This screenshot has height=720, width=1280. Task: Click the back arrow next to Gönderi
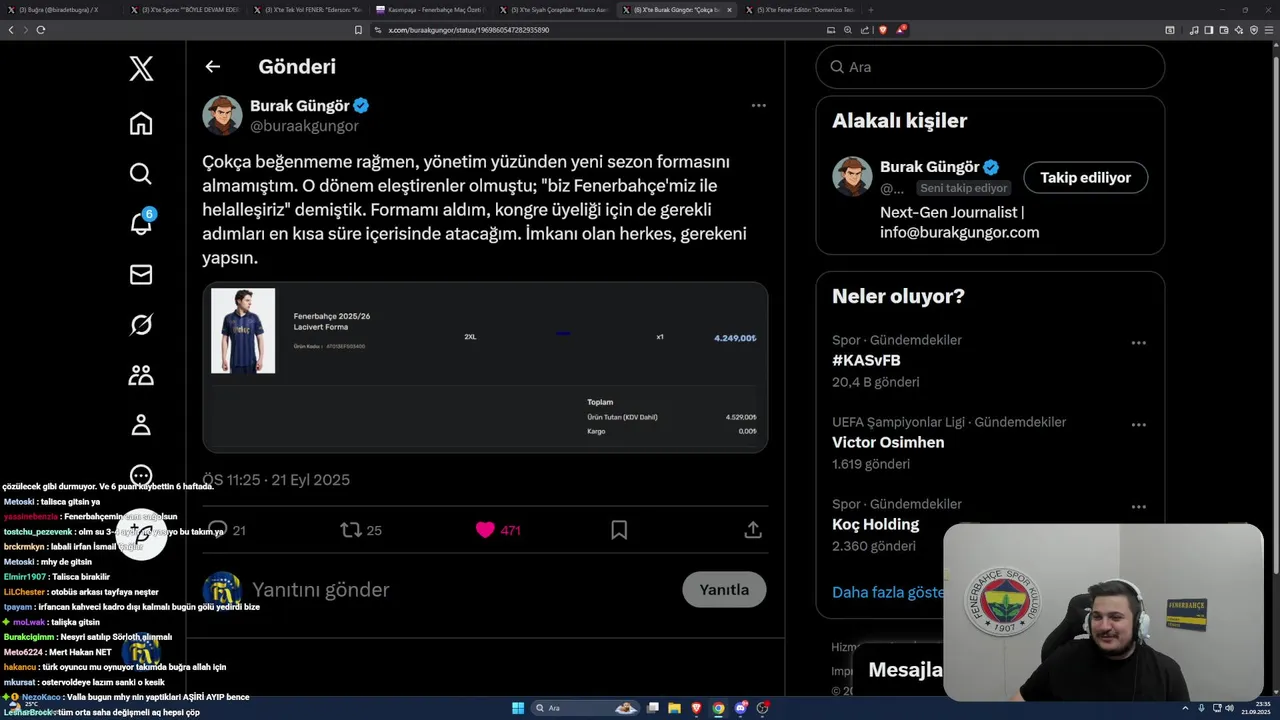point(212,67)
